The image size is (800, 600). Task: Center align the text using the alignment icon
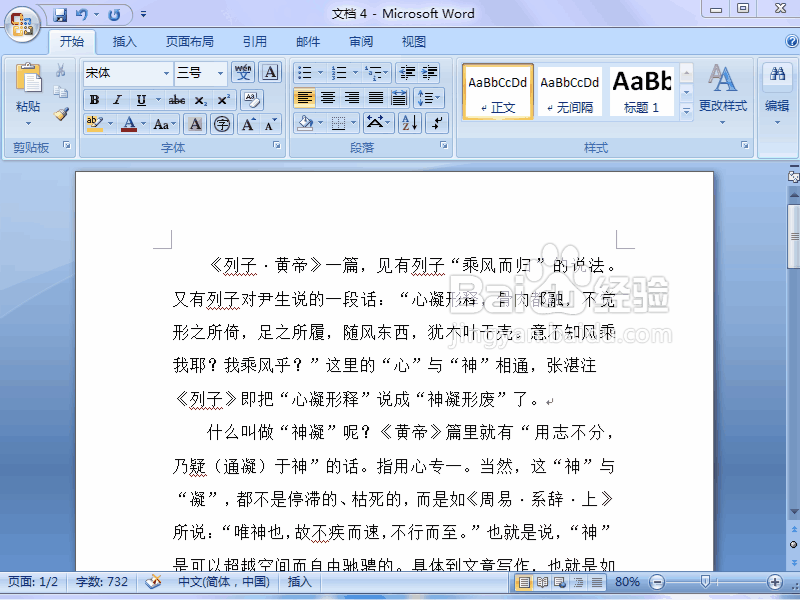point(328,97)
